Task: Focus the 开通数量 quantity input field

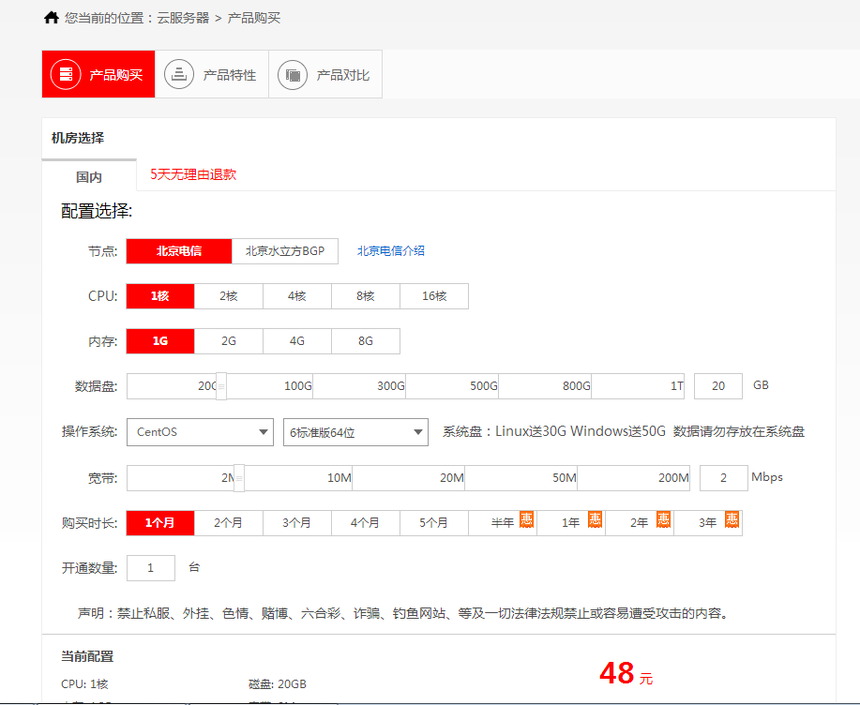Action: tap(151, 568)
